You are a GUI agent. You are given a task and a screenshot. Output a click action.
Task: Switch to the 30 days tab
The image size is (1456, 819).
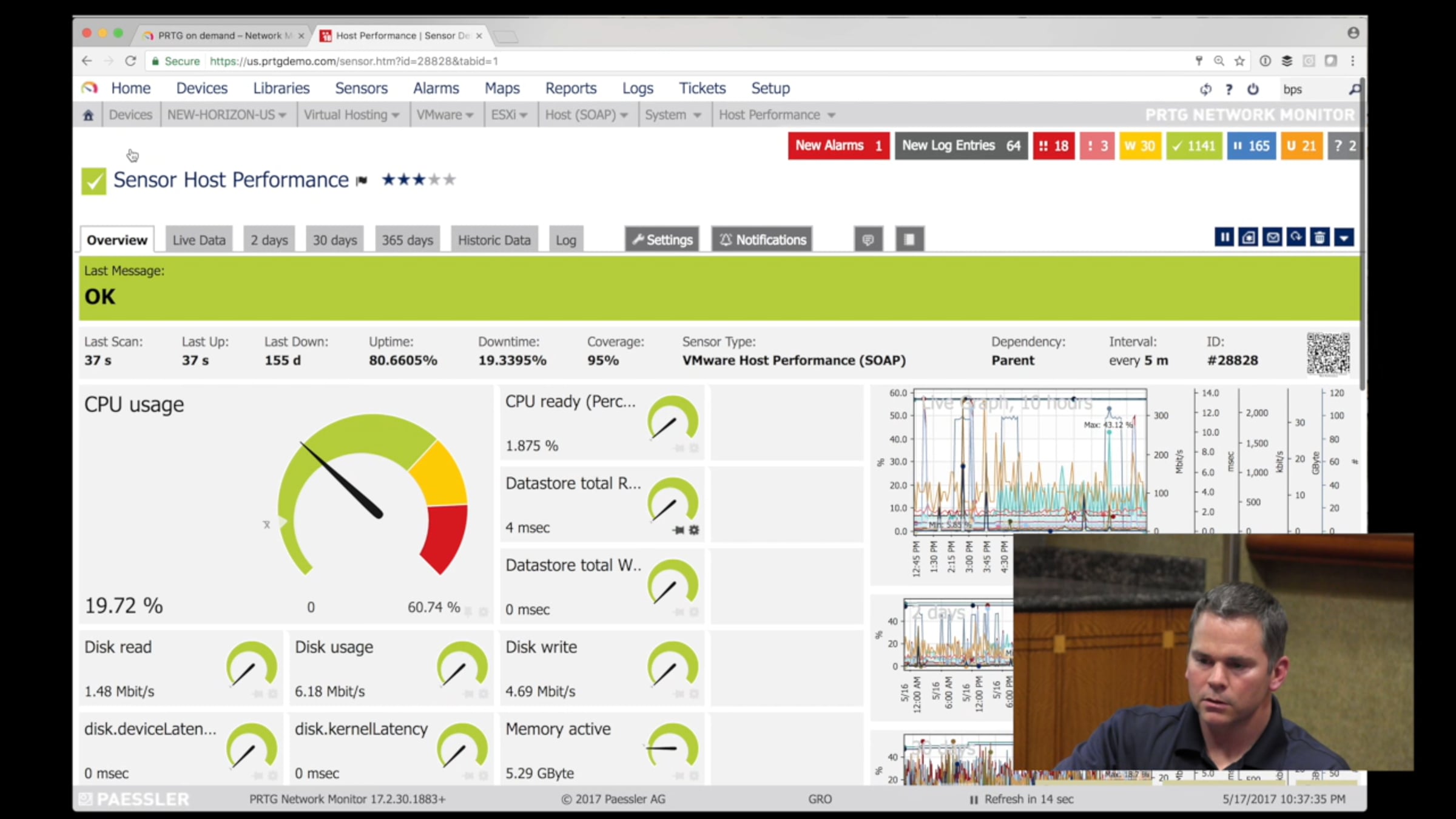[335, 240]
